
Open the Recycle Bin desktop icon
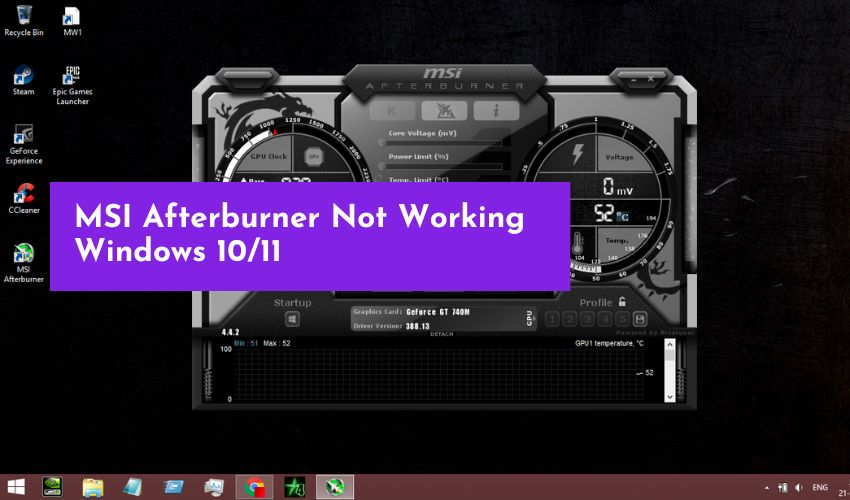(x=24, y=21)
